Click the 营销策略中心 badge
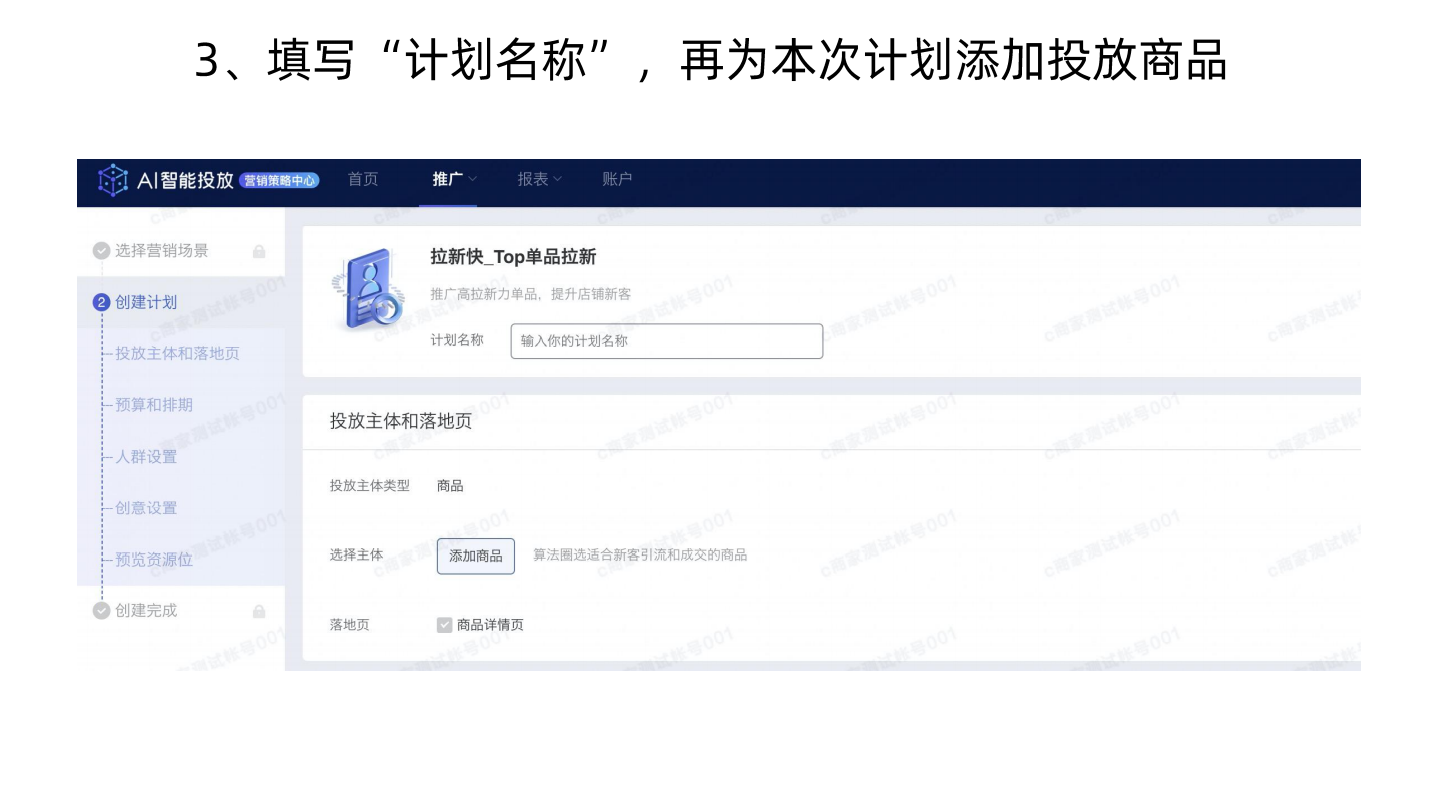Viewport: 1454px width, 798px height. click(280, 180)
